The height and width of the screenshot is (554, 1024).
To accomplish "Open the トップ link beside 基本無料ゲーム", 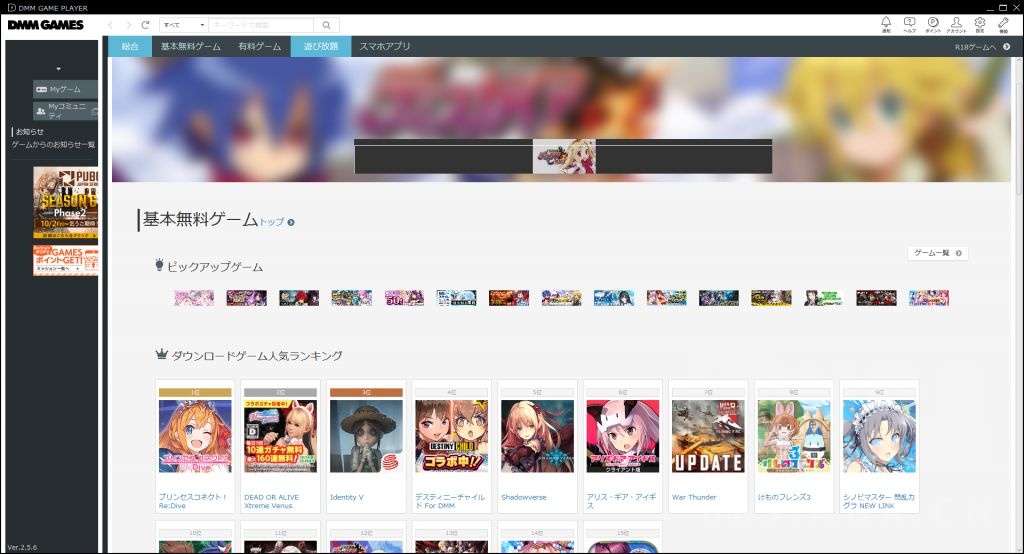I will point(277,222).
